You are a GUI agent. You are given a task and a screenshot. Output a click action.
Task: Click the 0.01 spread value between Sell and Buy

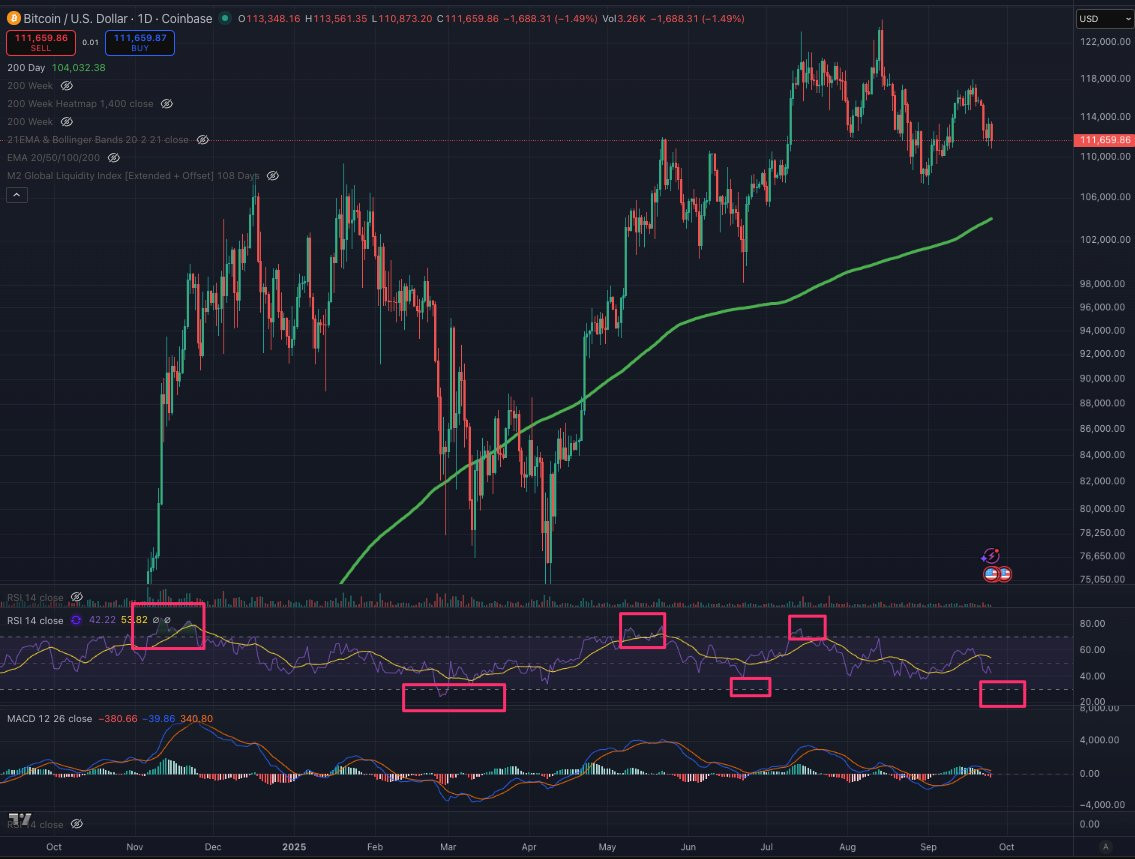pos(90,43)
